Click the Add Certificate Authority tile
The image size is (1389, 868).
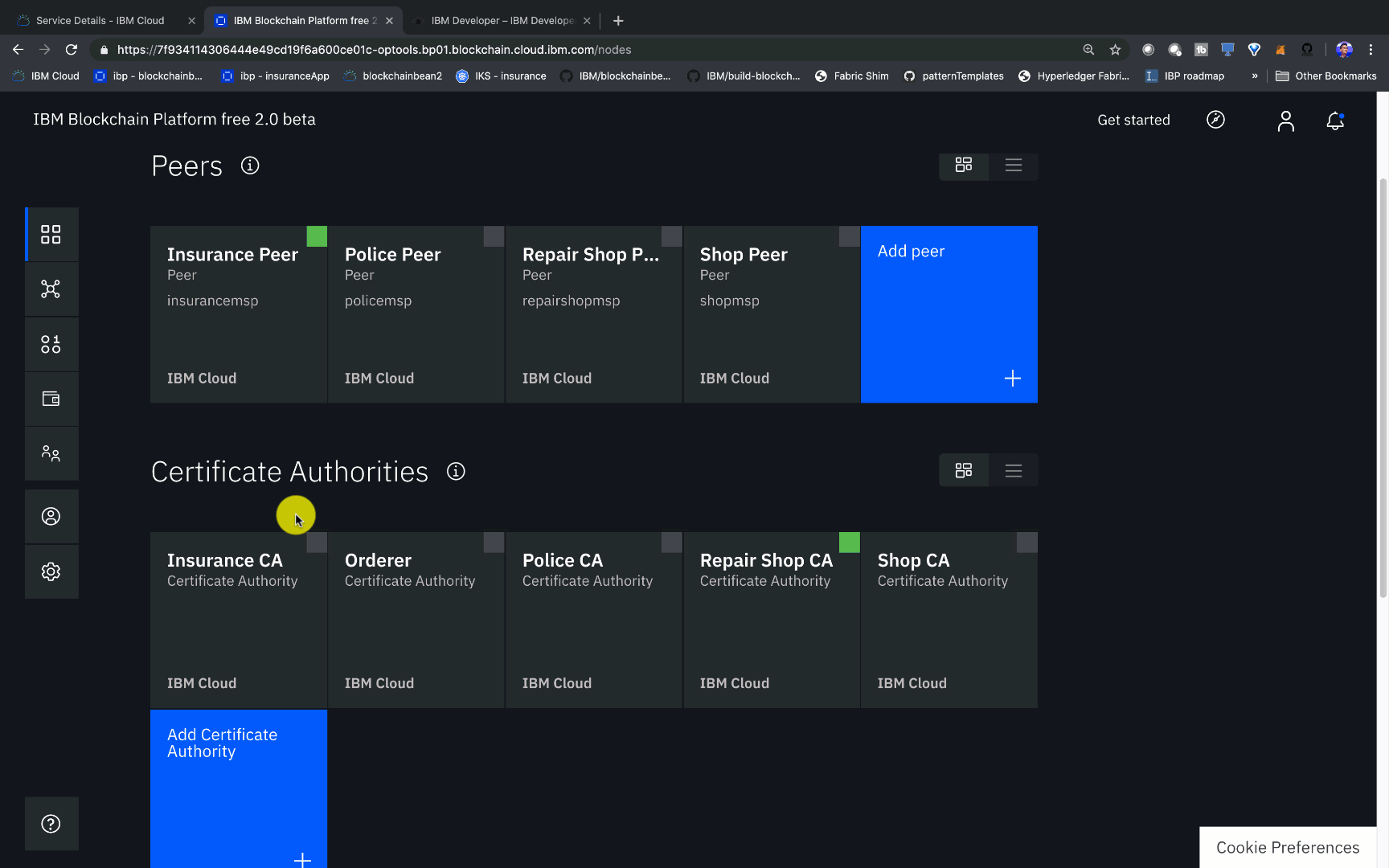(x=239, y=788)
